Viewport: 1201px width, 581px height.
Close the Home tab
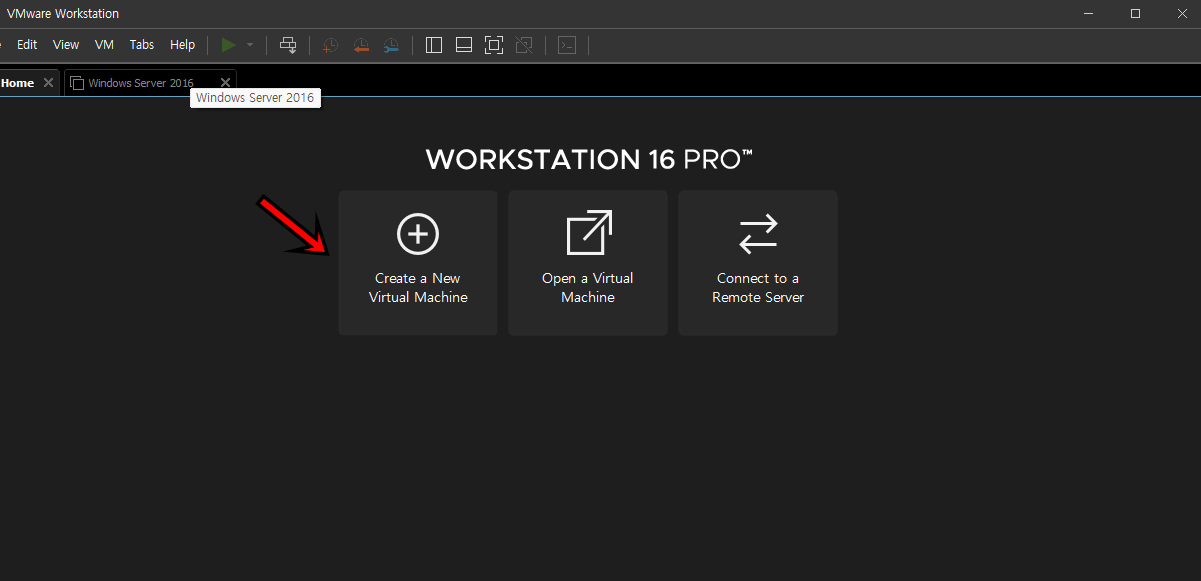[48, 83]
